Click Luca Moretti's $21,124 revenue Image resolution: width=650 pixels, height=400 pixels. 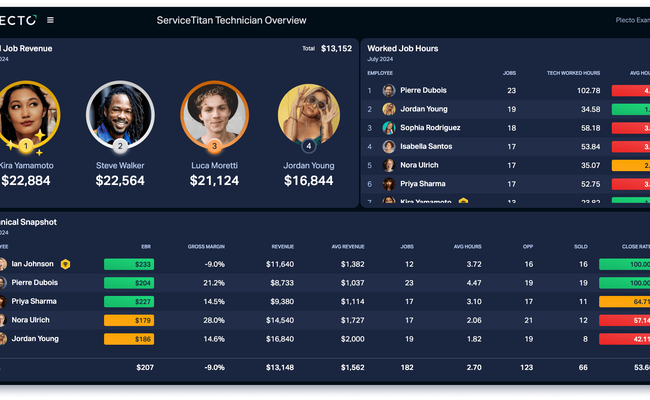click(x=214, y=181)
